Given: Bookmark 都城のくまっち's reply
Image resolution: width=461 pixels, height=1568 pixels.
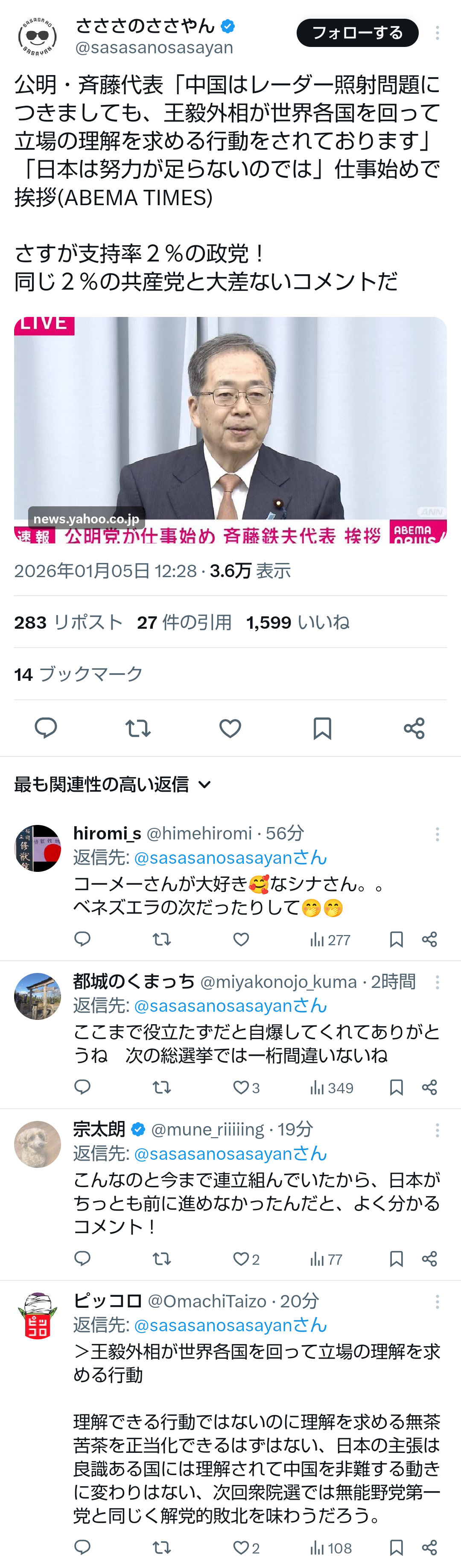Looking at the screenshot, I should click(397, 1087).
